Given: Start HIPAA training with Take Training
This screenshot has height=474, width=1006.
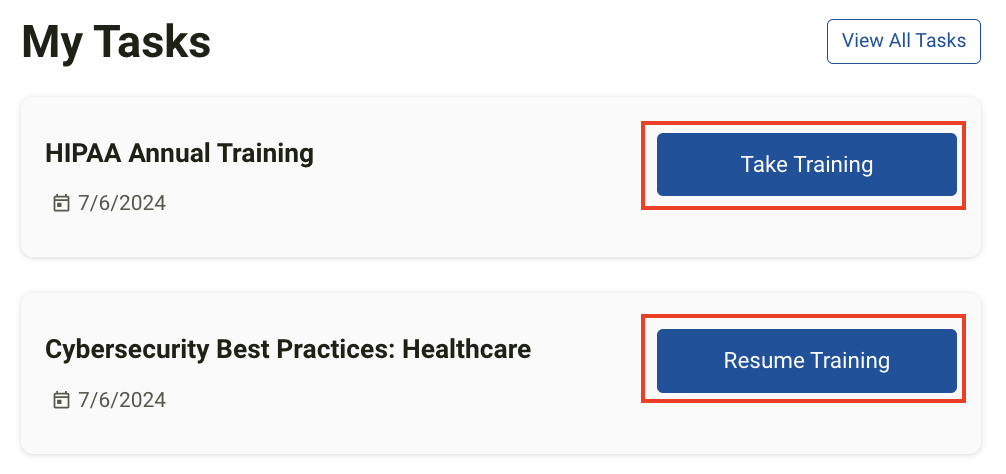Looking at the screenshot, I should click(806, 164).
